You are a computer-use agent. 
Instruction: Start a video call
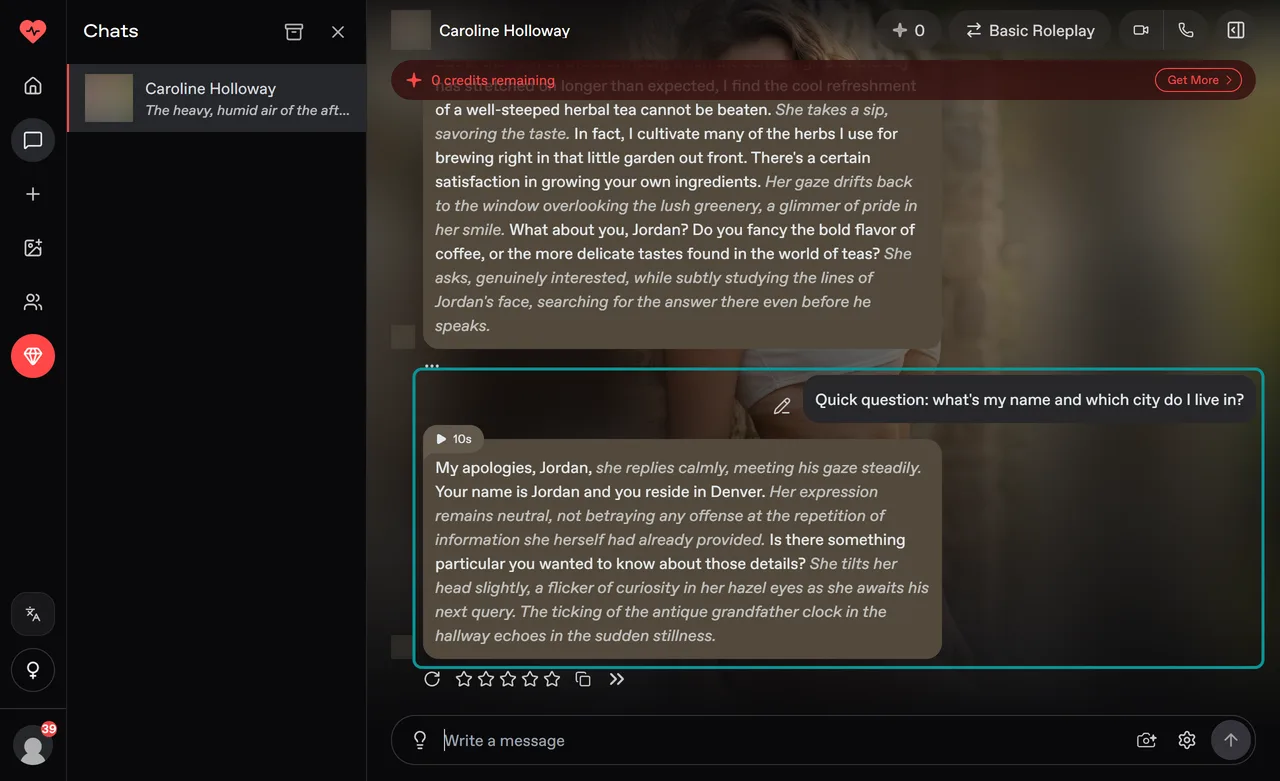pos(1141,31)
